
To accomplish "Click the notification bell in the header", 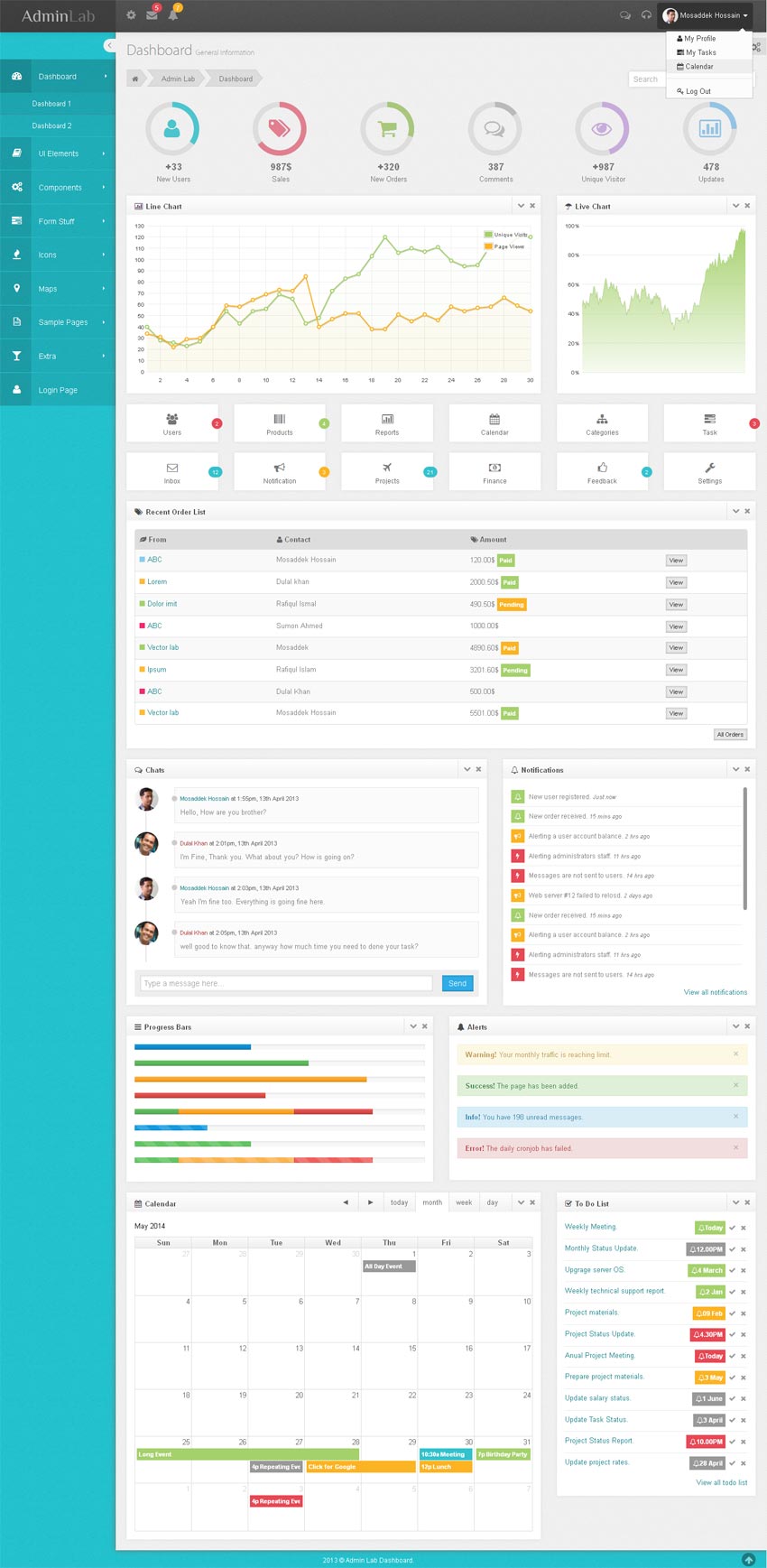I will coord(172,15).
